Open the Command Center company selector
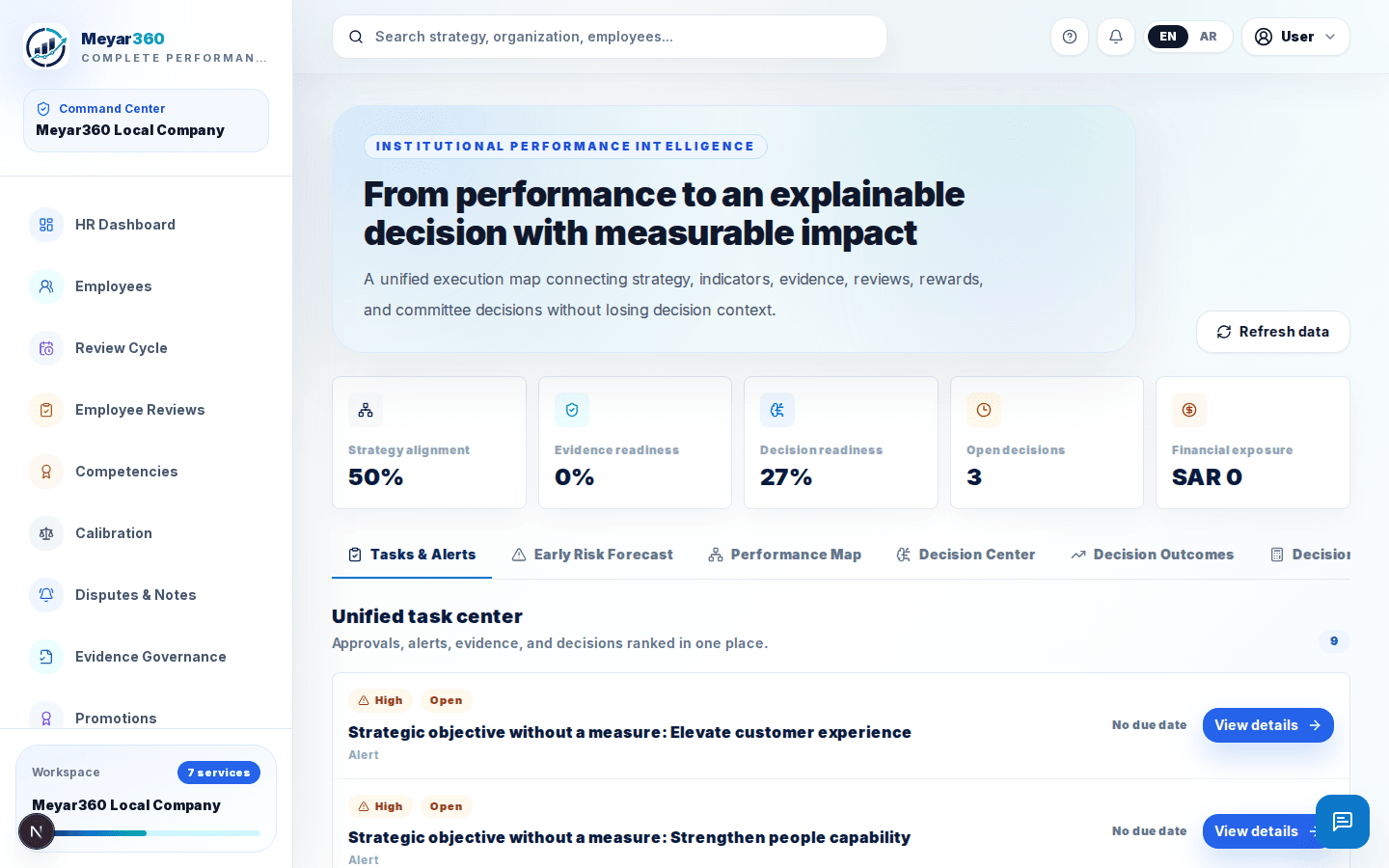This screenshot has height=868, width=1389. click(146, 121)
